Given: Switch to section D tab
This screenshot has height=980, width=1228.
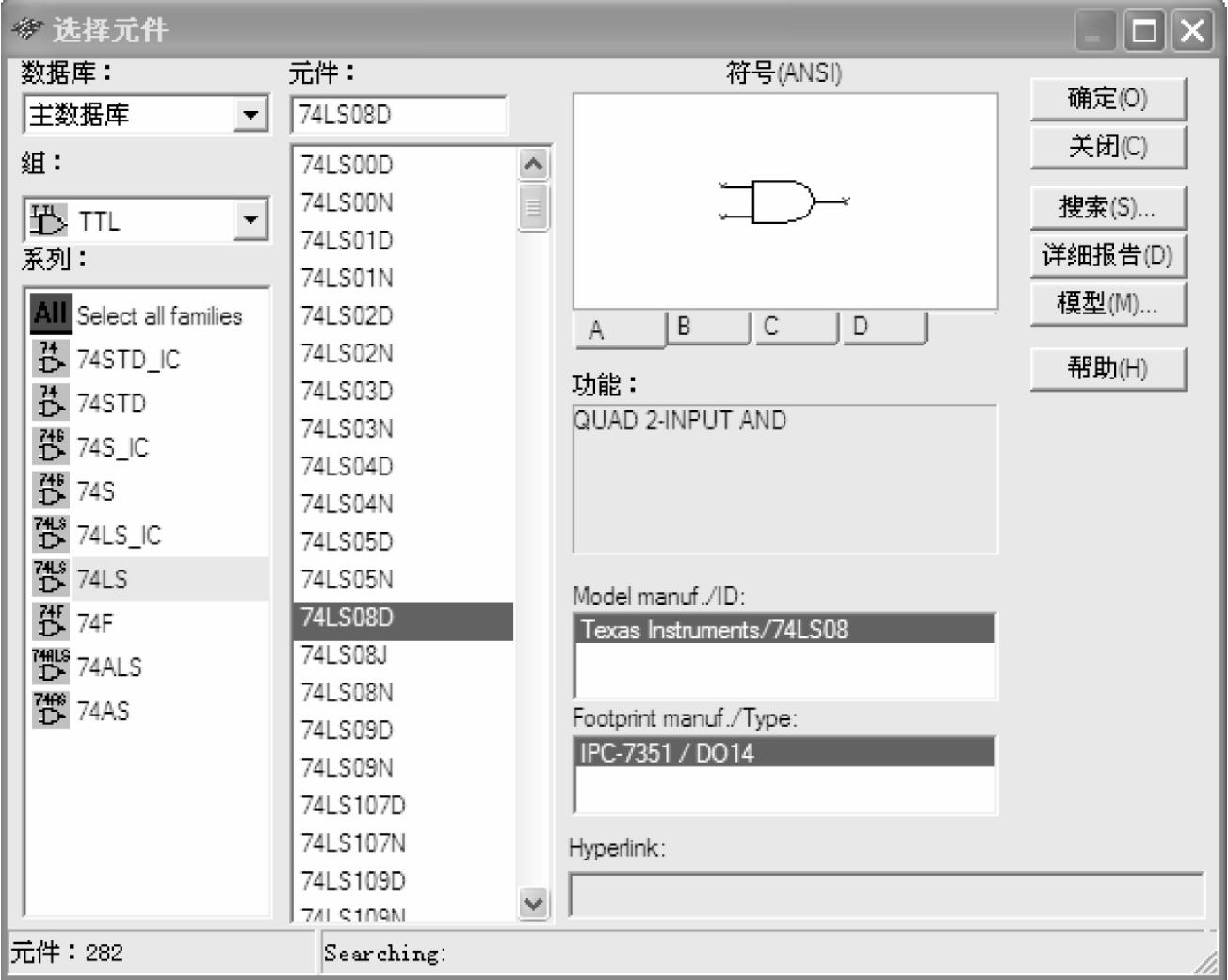Looking at the screenshot, I should (x=884, y=327).
